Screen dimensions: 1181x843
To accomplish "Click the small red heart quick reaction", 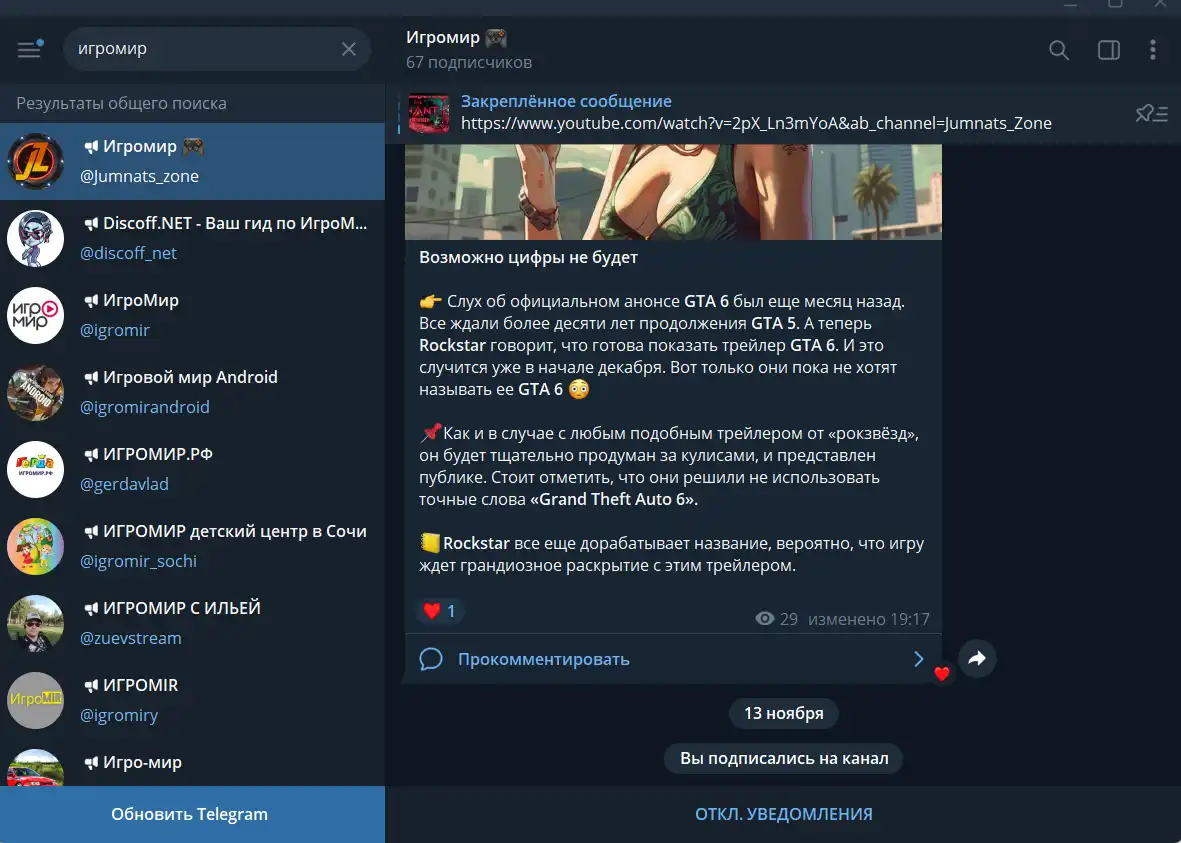I will pos(941,673).
